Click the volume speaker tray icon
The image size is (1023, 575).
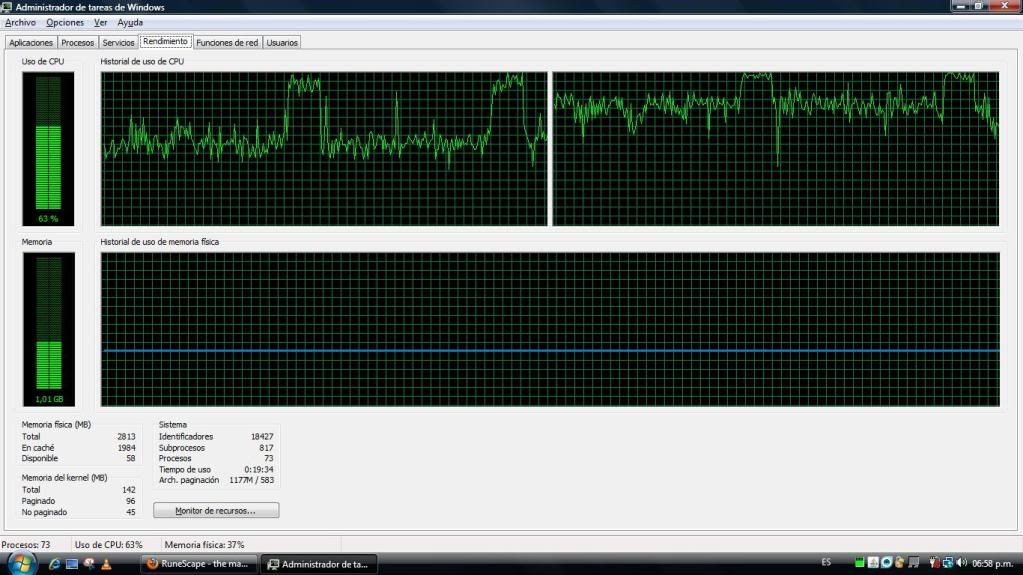click(x=962, y=563)
